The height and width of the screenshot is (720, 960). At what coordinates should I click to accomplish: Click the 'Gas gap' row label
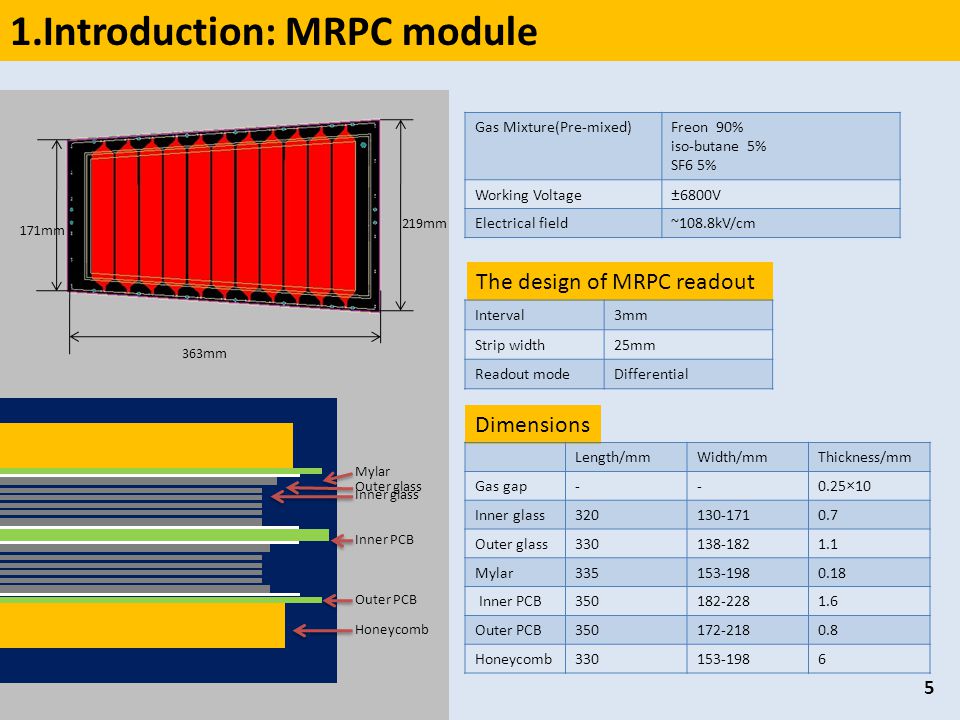pyautogui.click(x=501, y=486)
